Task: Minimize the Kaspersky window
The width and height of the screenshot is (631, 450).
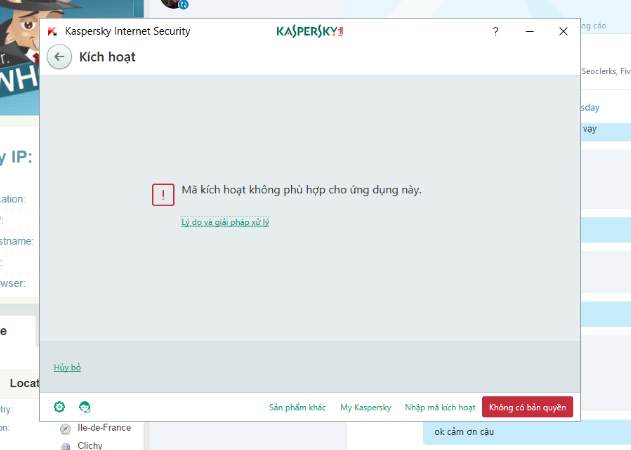Action: click(530, 31)
